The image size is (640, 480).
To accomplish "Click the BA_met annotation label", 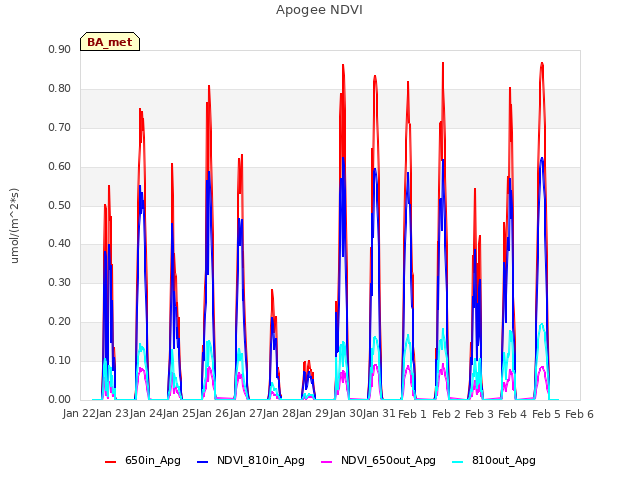I will tap(110, 42).
